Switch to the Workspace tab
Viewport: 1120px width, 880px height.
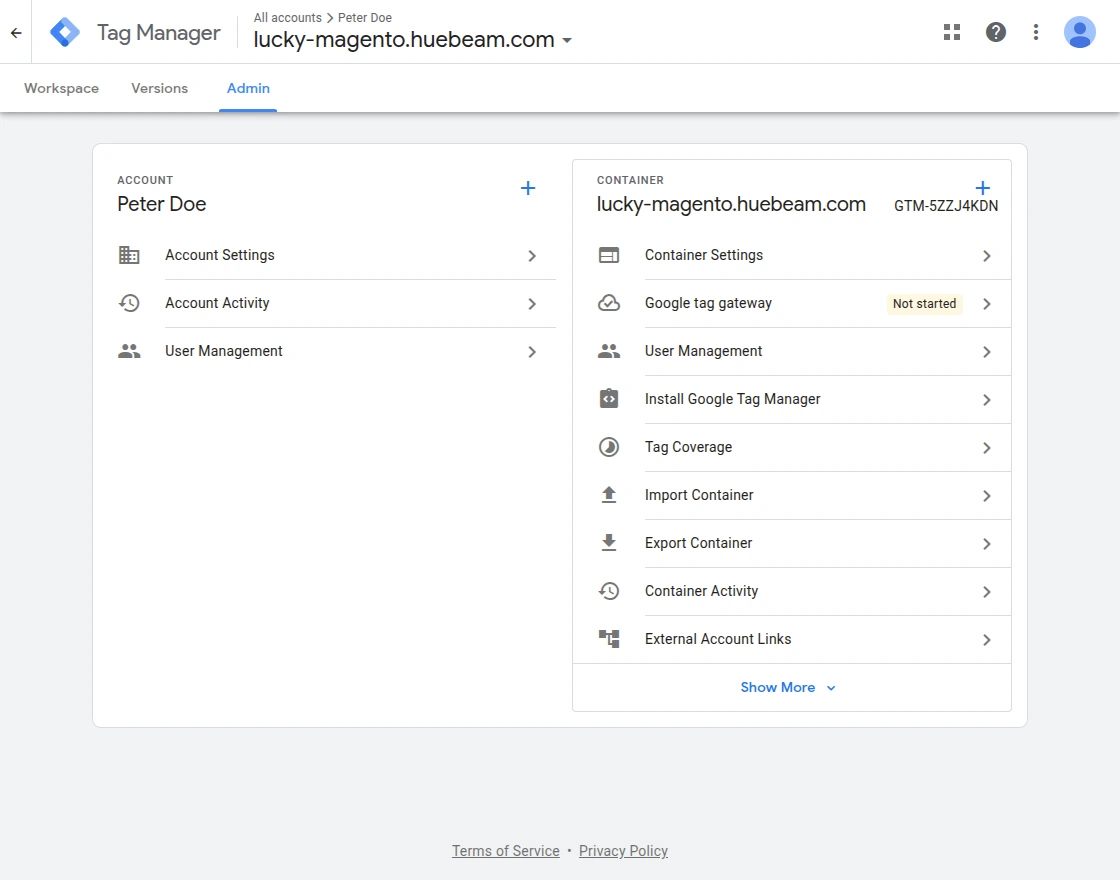coord(61,88)
